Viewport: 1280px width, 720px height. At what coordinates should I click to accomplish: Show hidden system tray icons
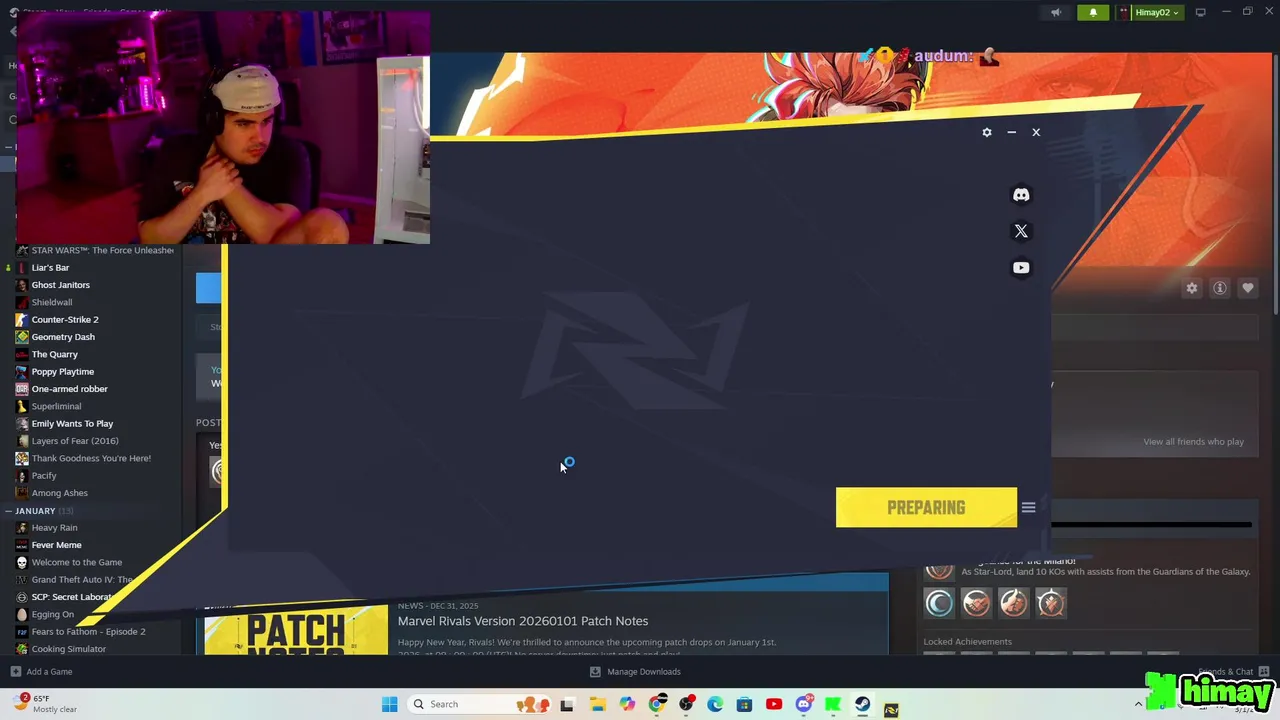click(1138, 704)
